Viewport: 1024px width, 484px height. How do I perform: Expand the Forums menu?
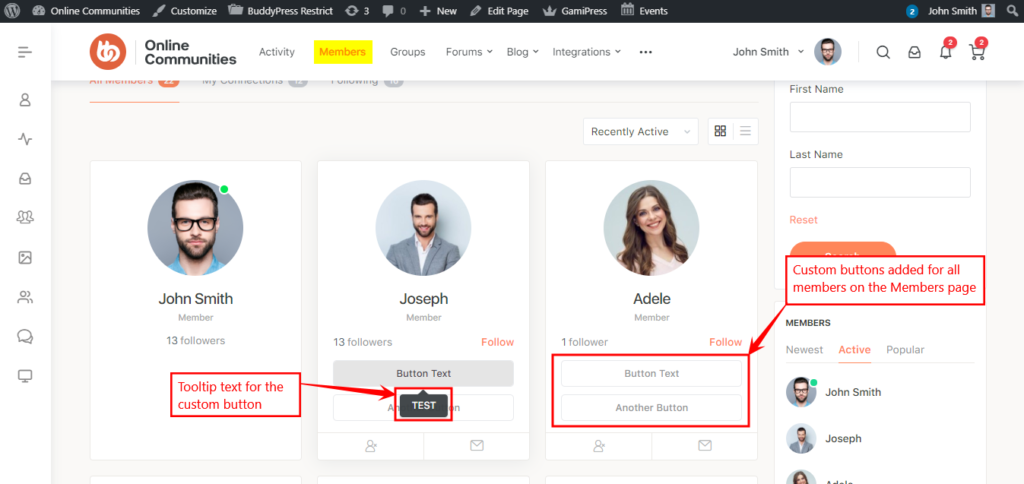click(x=469, y=52)
